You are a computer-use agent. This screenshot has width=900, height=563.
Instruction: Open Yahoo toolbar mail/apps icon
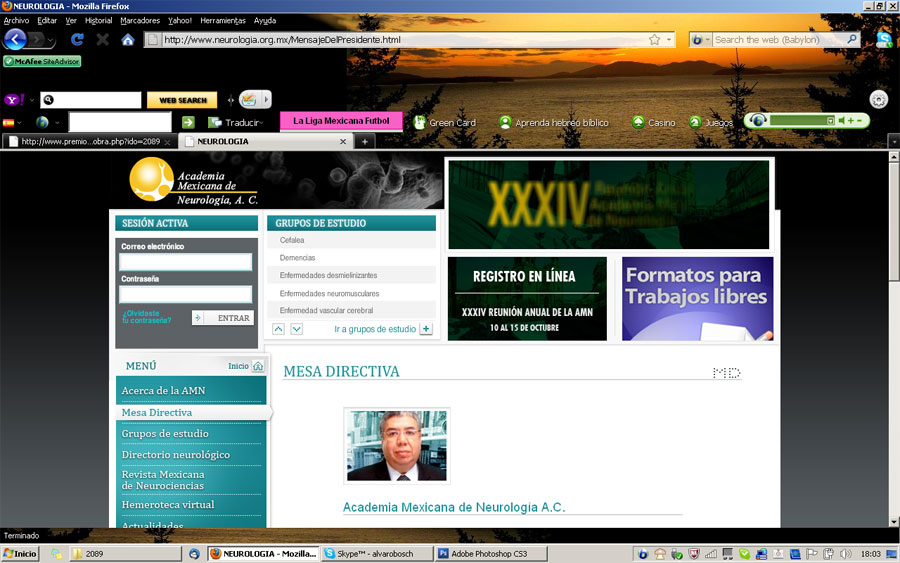point(249,99)
